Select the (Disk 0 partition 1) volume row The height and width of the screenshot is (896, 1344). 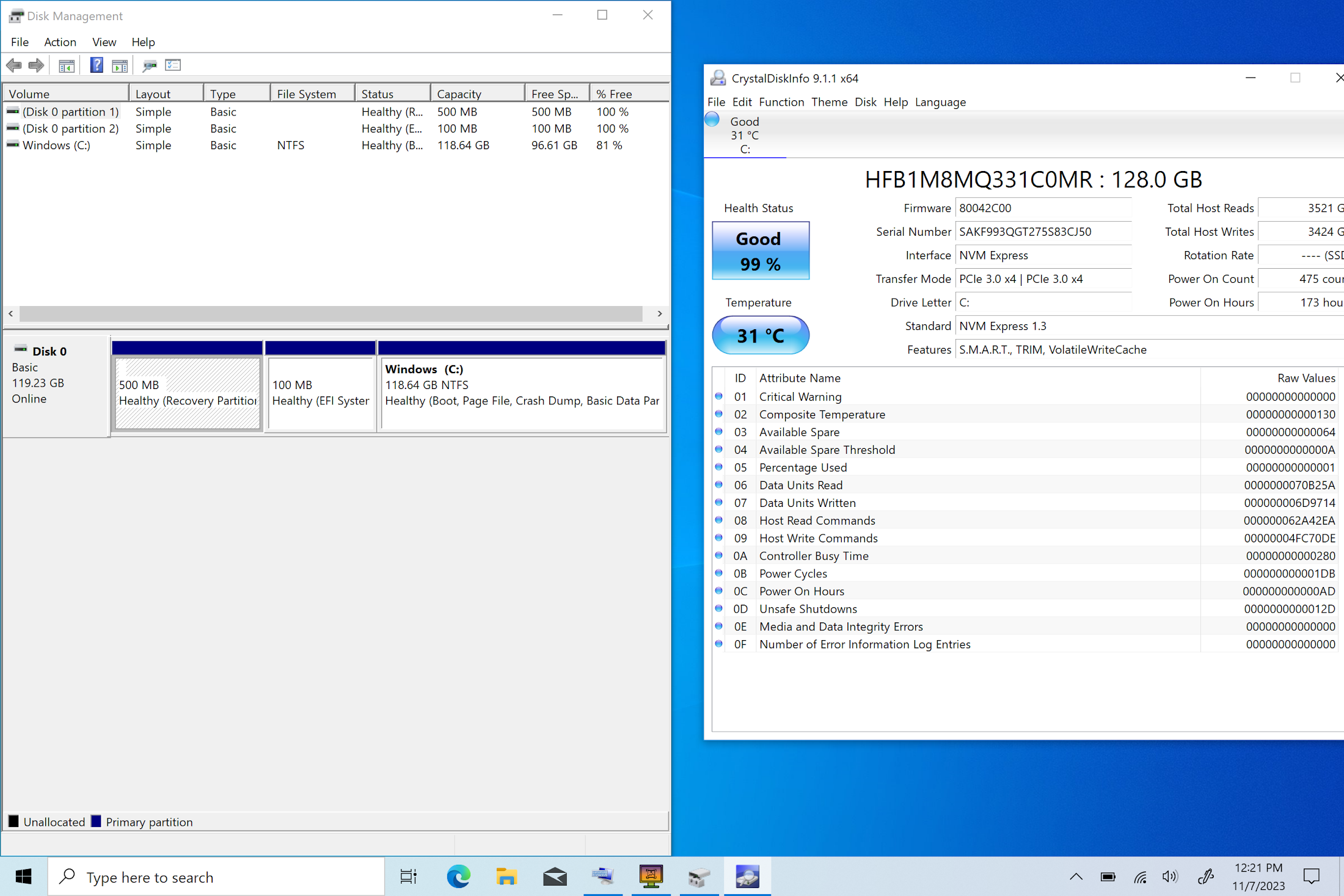coord(336,112)
